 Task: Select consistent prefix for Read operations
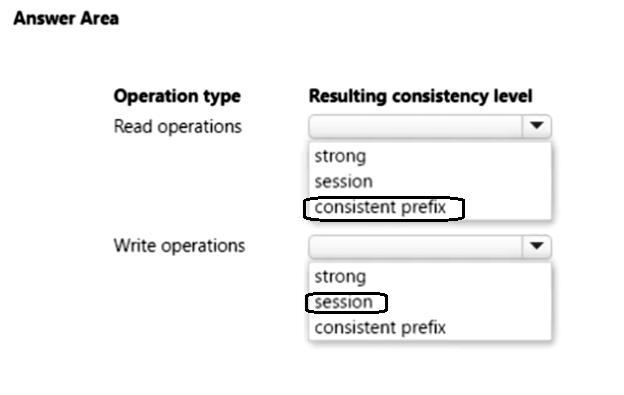pyautogui.click(x=380, y=207)
